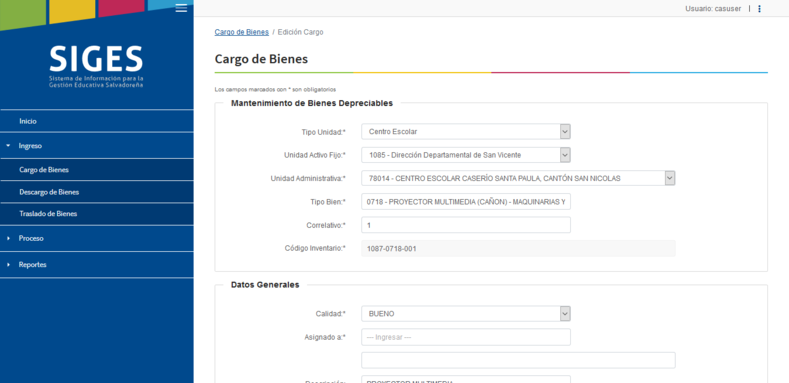
Task: Click the Correlativo input field
Action: click(466, 225)
